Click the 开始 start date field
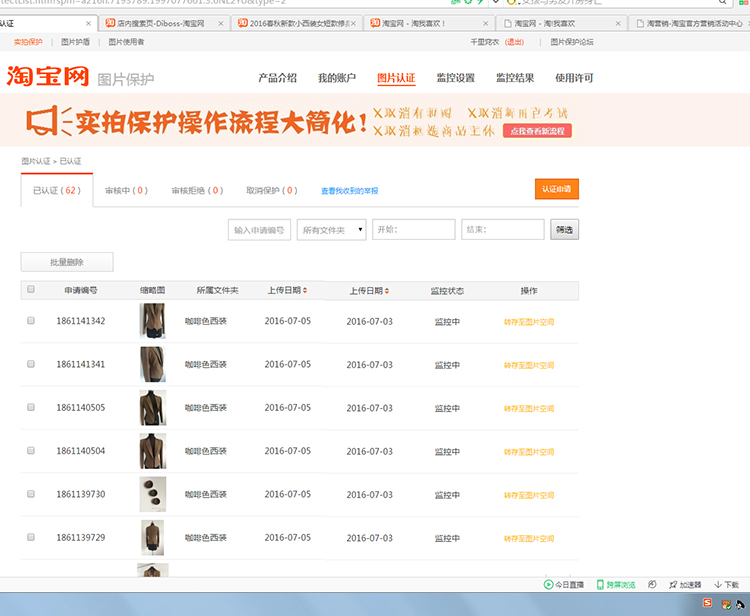This screenshot has width=750, height=616. tap(413, 230)
